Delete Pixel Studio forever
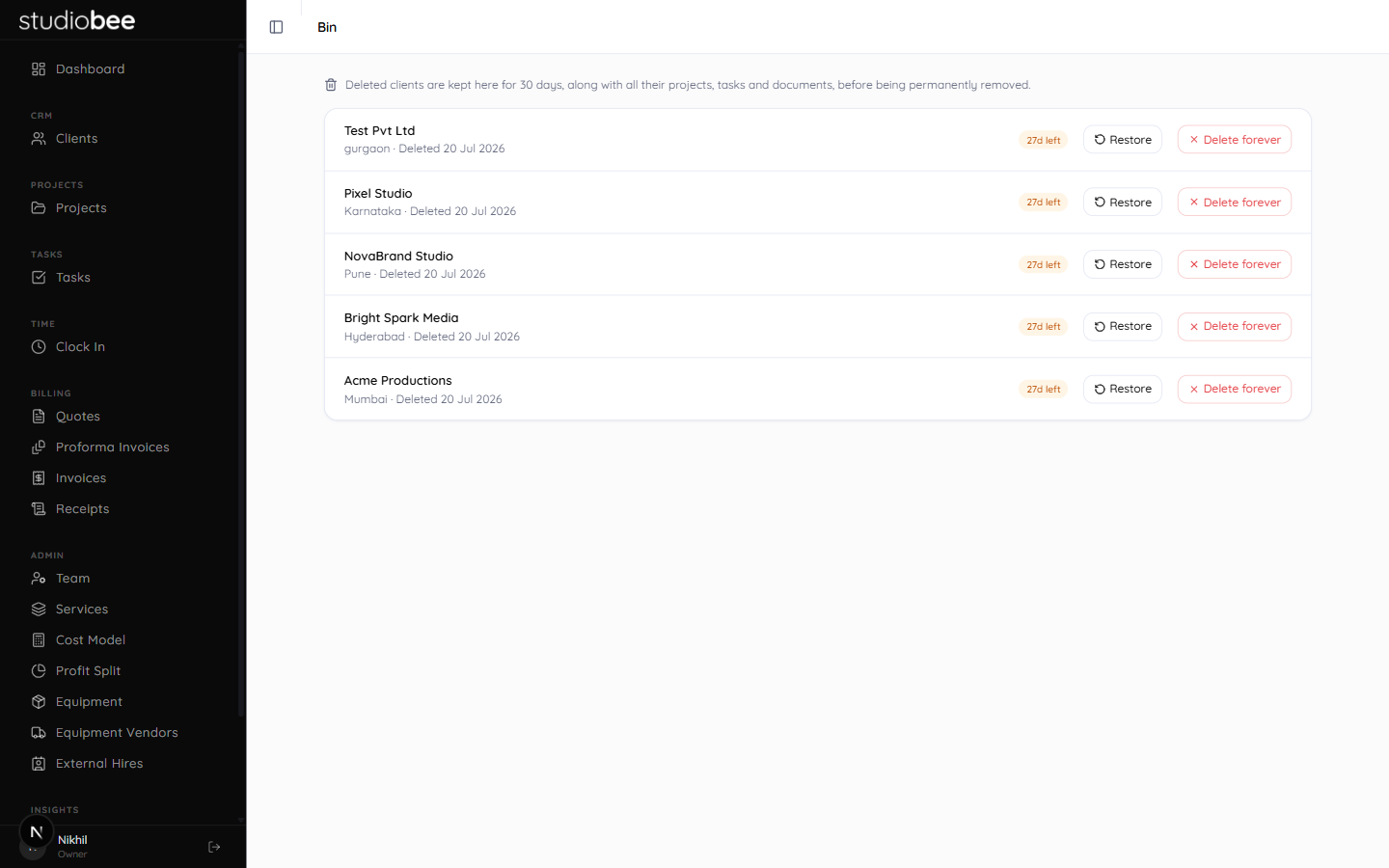The width and height of the screenshot is (1389, 868). 1235,203
